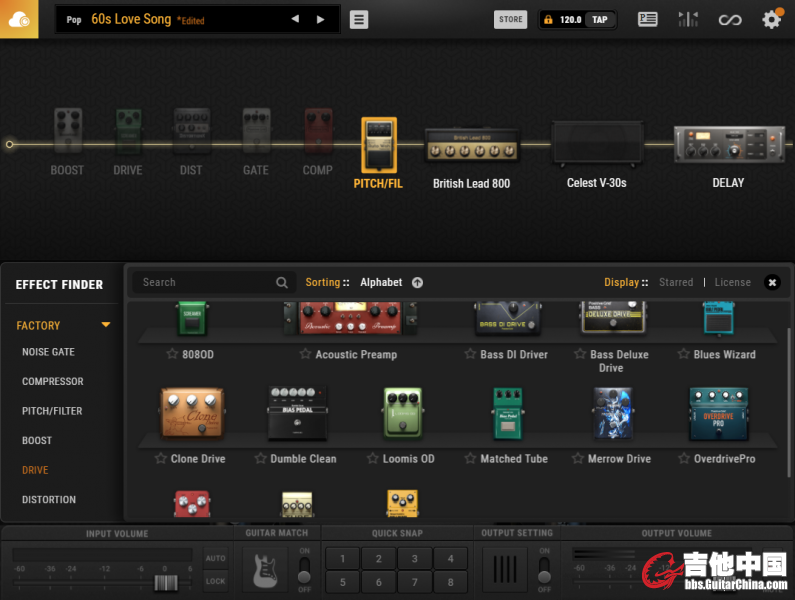
Task: Toggle input volume LOCK button
Action: coord(215,581)
